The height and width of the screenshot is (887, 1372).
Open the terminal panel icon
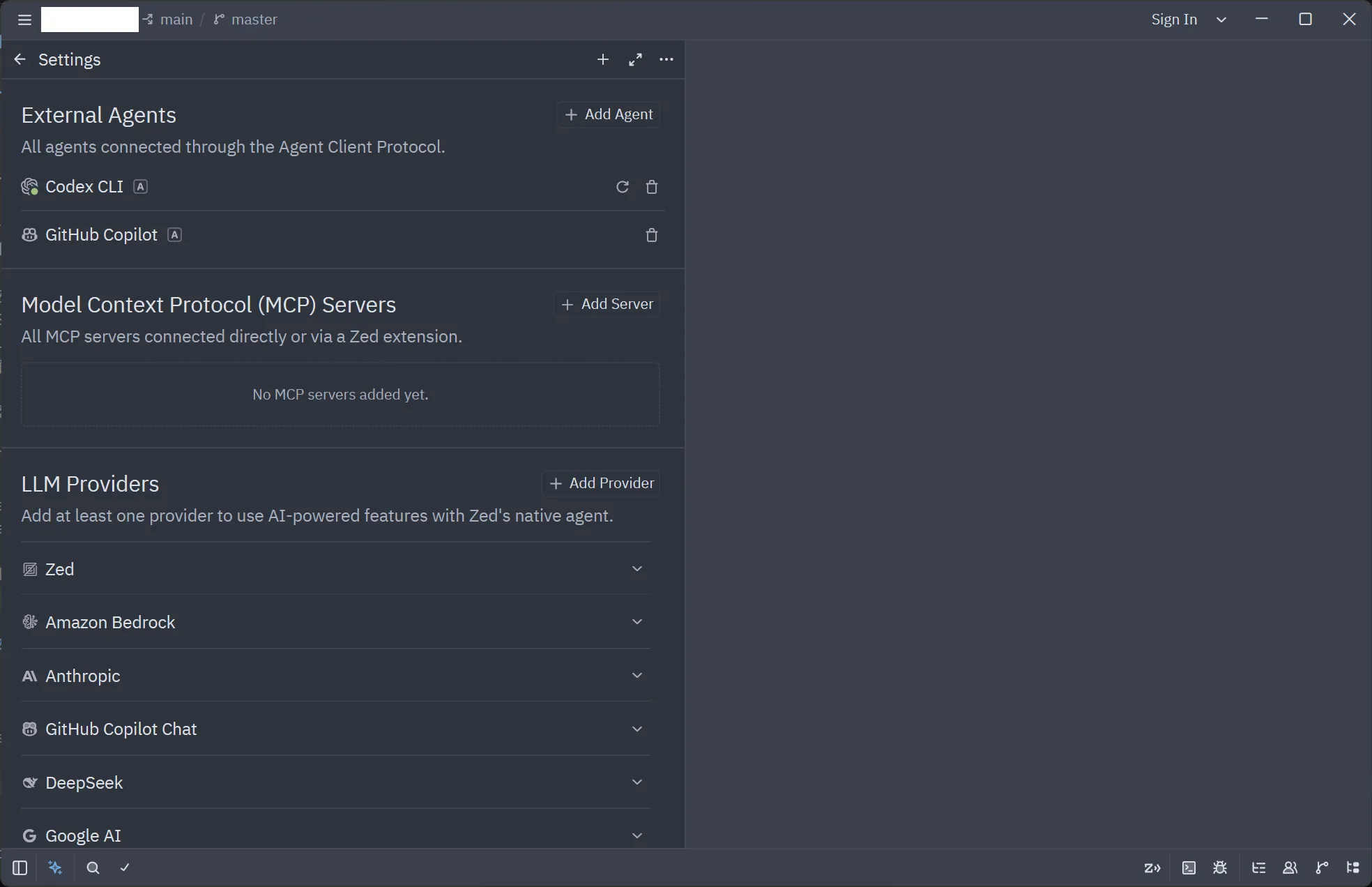(x=1189, y=867)
